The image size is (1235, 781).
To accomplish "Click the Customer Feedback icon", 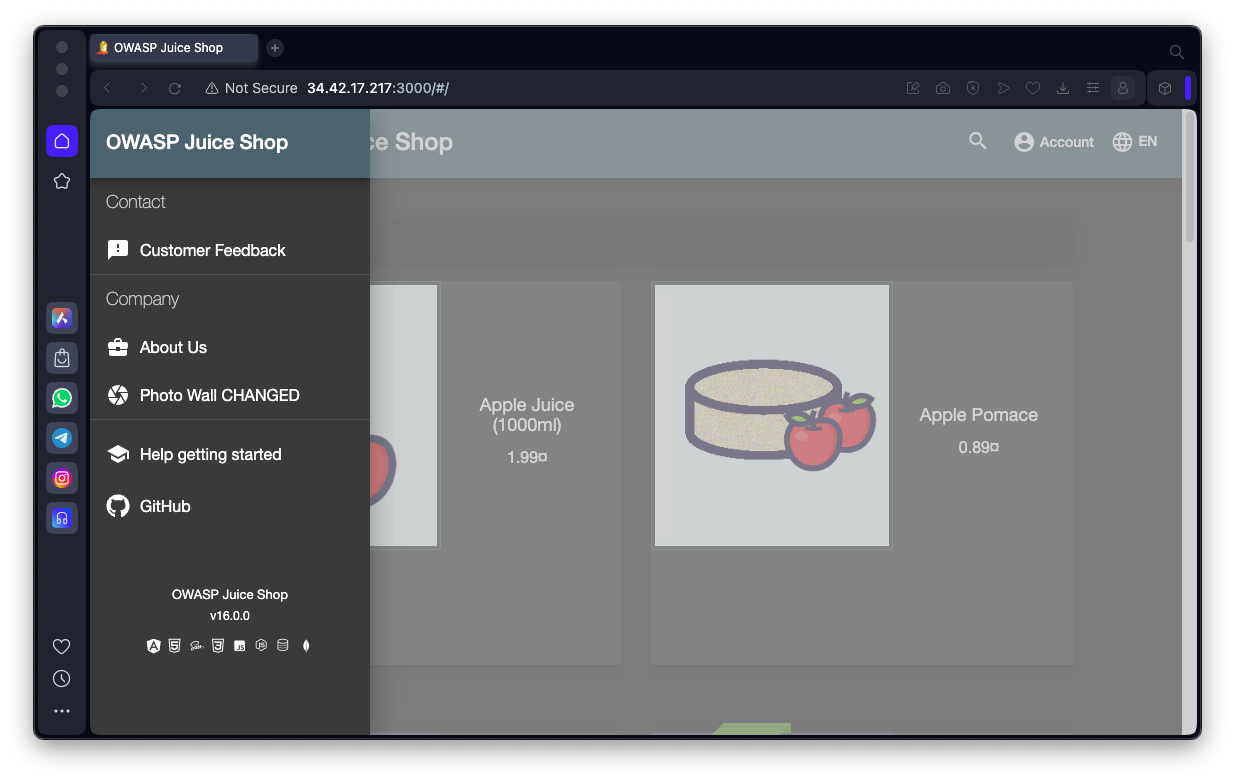I will pyautogui.click(x=118, y=250).
